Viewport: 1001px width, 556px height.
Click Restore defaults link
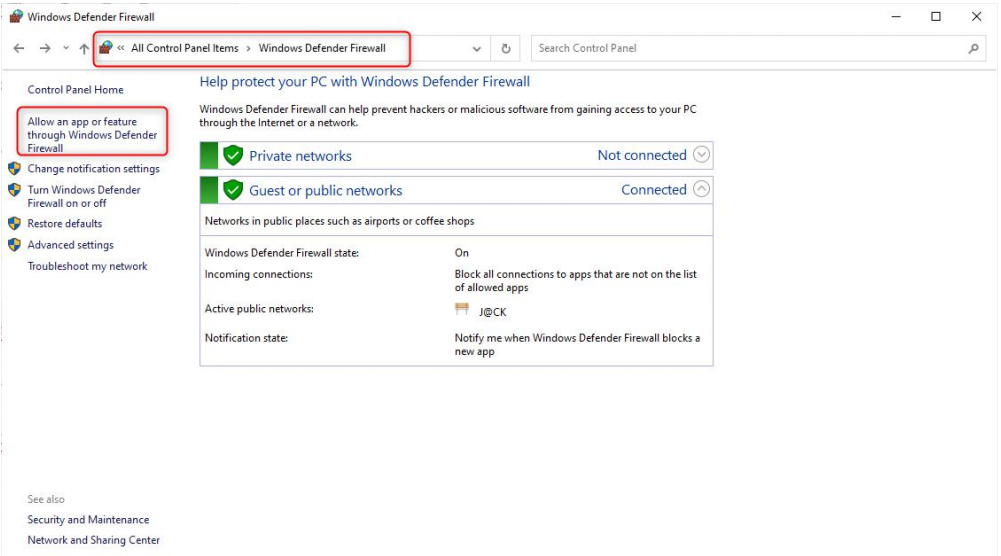[64, 223]
